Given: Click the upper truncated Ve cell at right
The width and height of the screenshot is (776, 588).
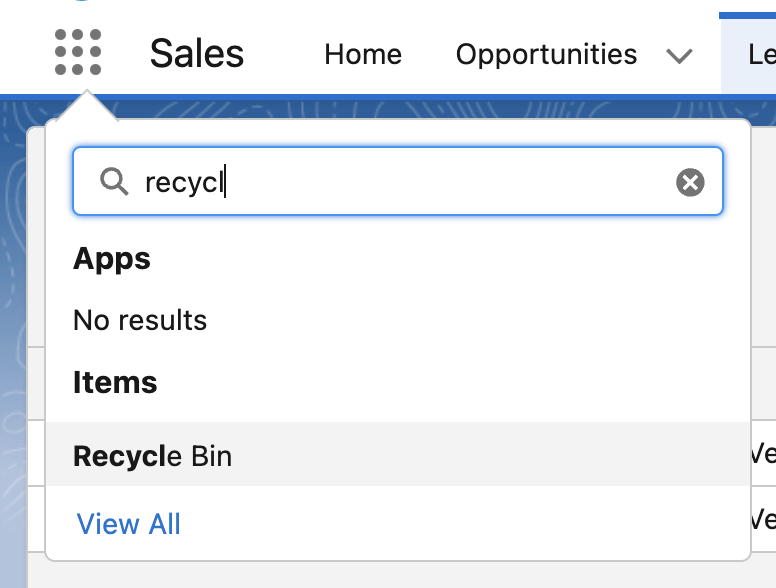Looking at the screenshot, I should coord(763,453).
